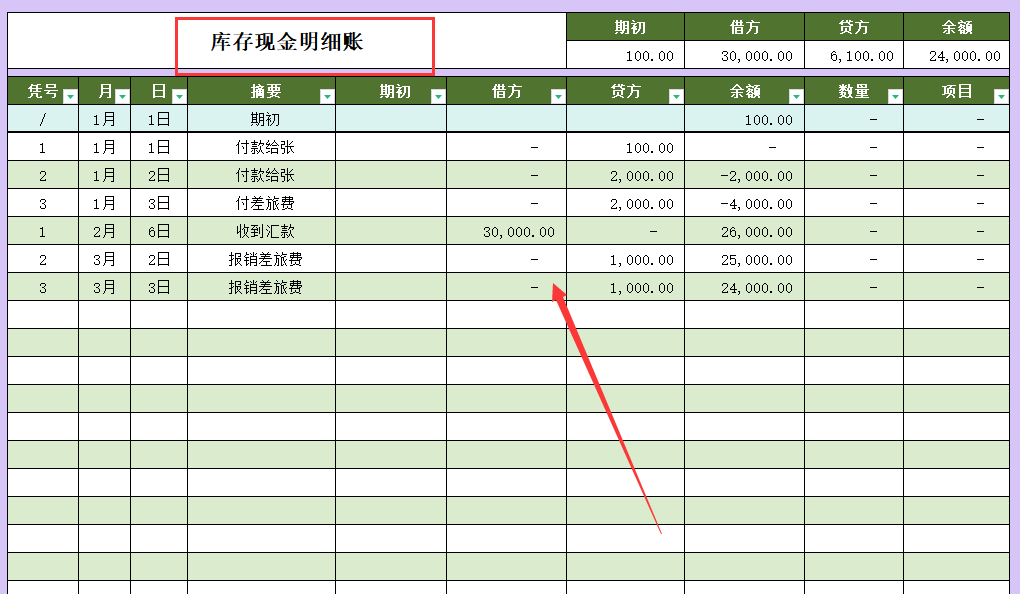The height and width of the screenshot is (594, 1020).
Task: Select the slash voucher cell in the 期初 row
Action: point(43,119)
